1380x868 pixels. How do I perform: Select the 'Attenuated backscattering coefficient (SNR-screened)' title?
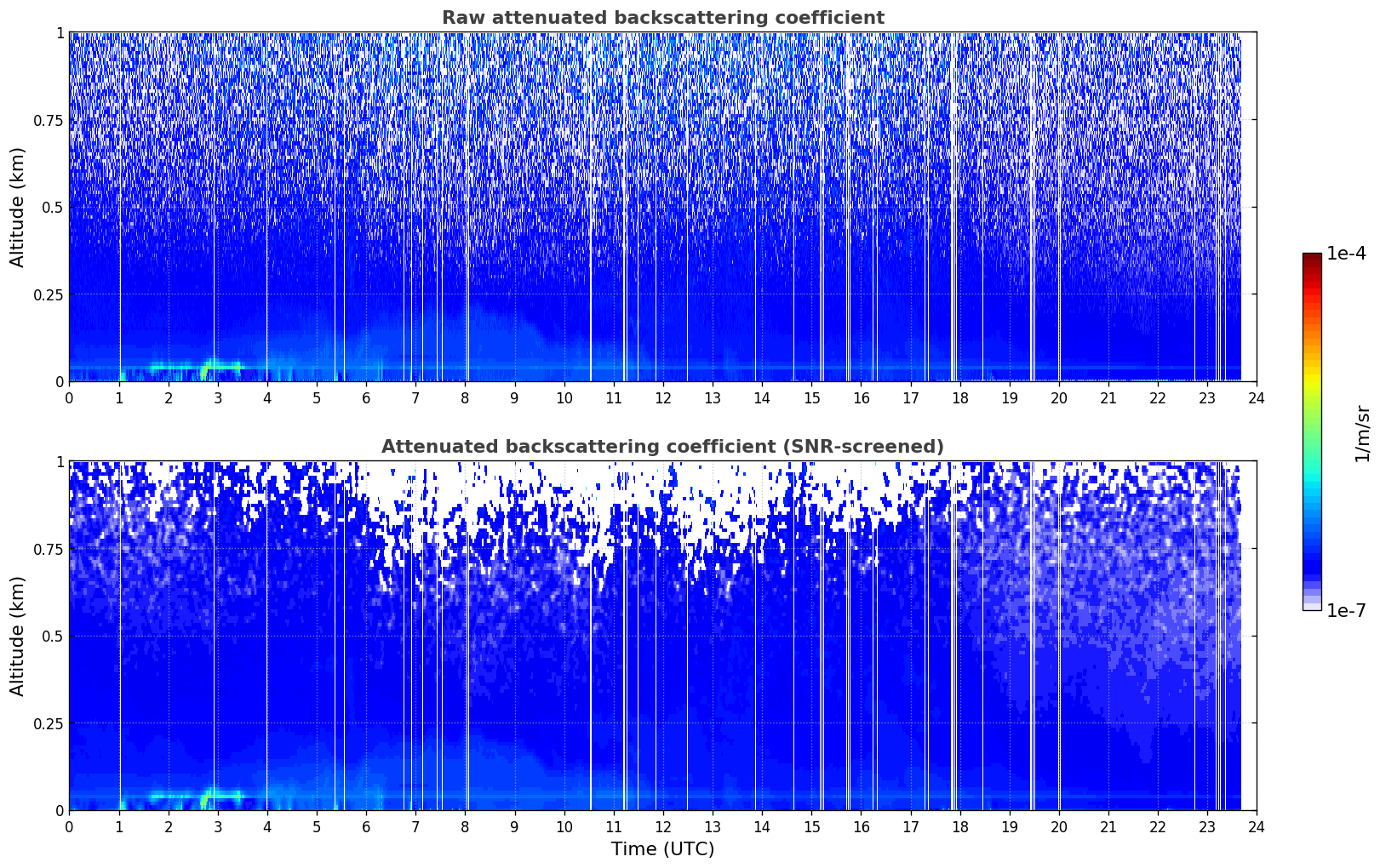[662, 447]
